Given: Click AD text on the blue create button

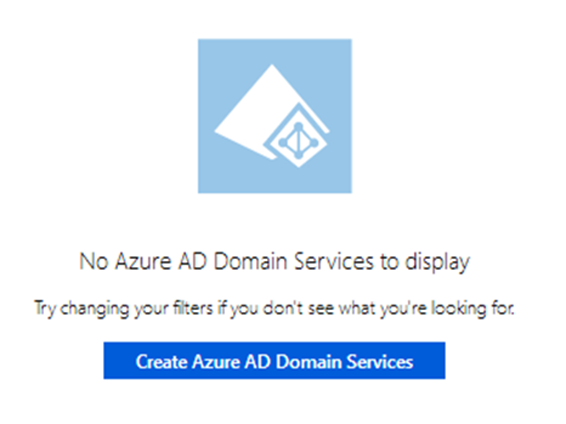Looking at the screenshot, I should point(258,362).
